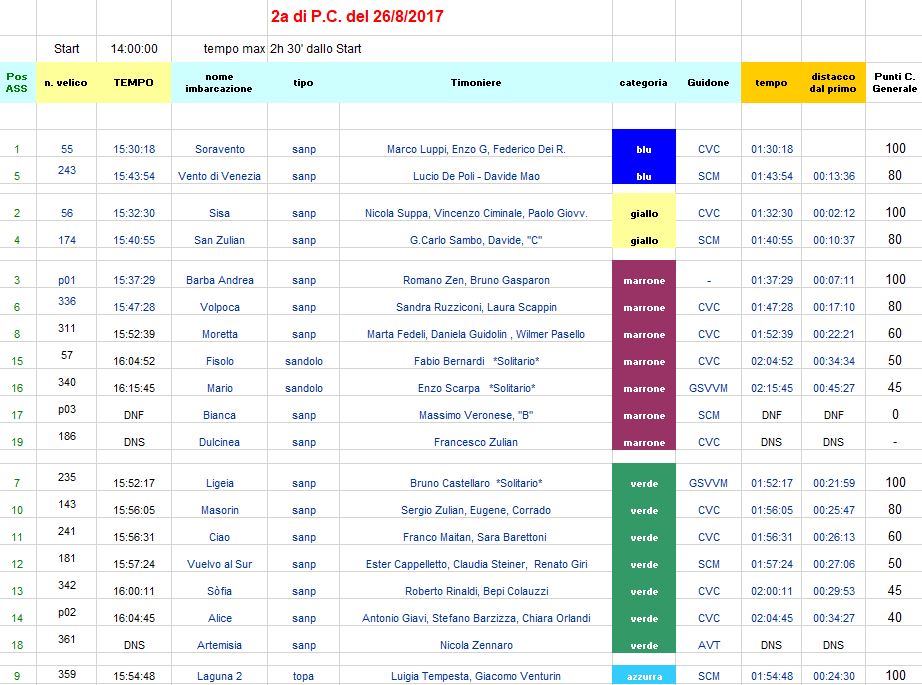Click sail number 243 cell
This screenshot has height=685, width=922.
pyautogui.click(x=66, y=170)
